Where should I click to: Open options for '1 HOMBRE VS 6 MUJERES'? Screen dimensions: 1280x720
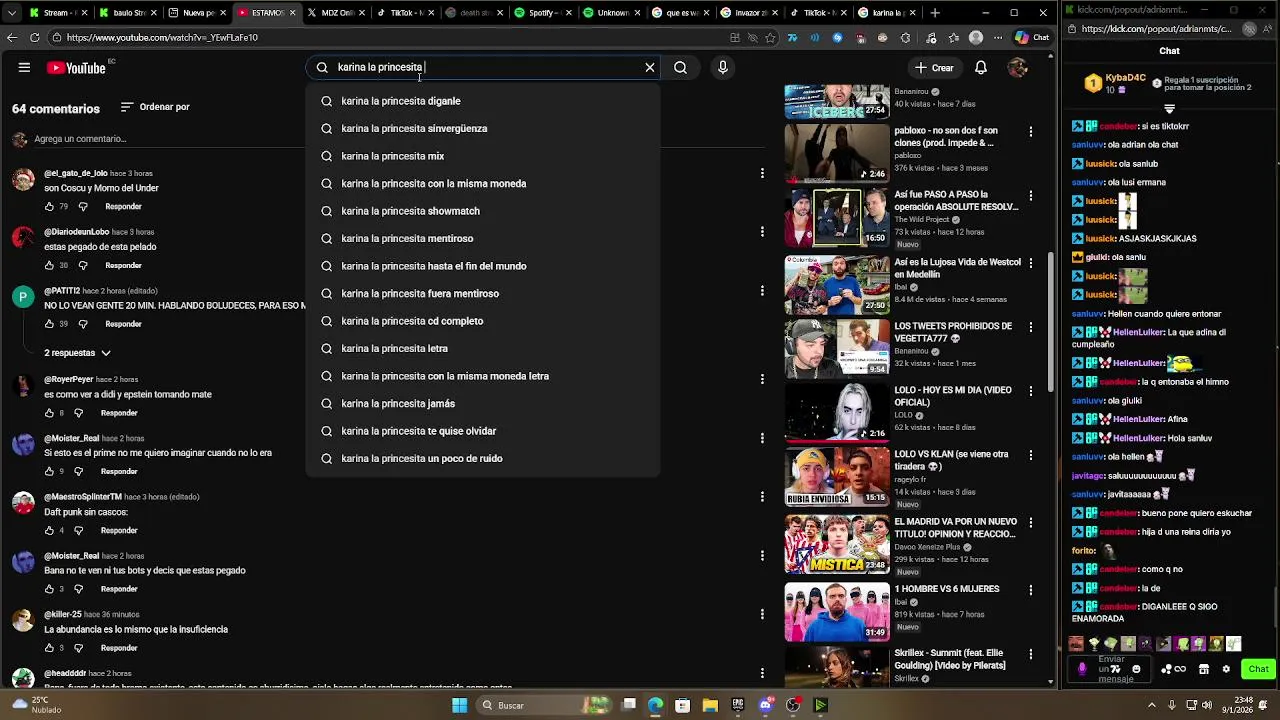(x=1031, y=589)
